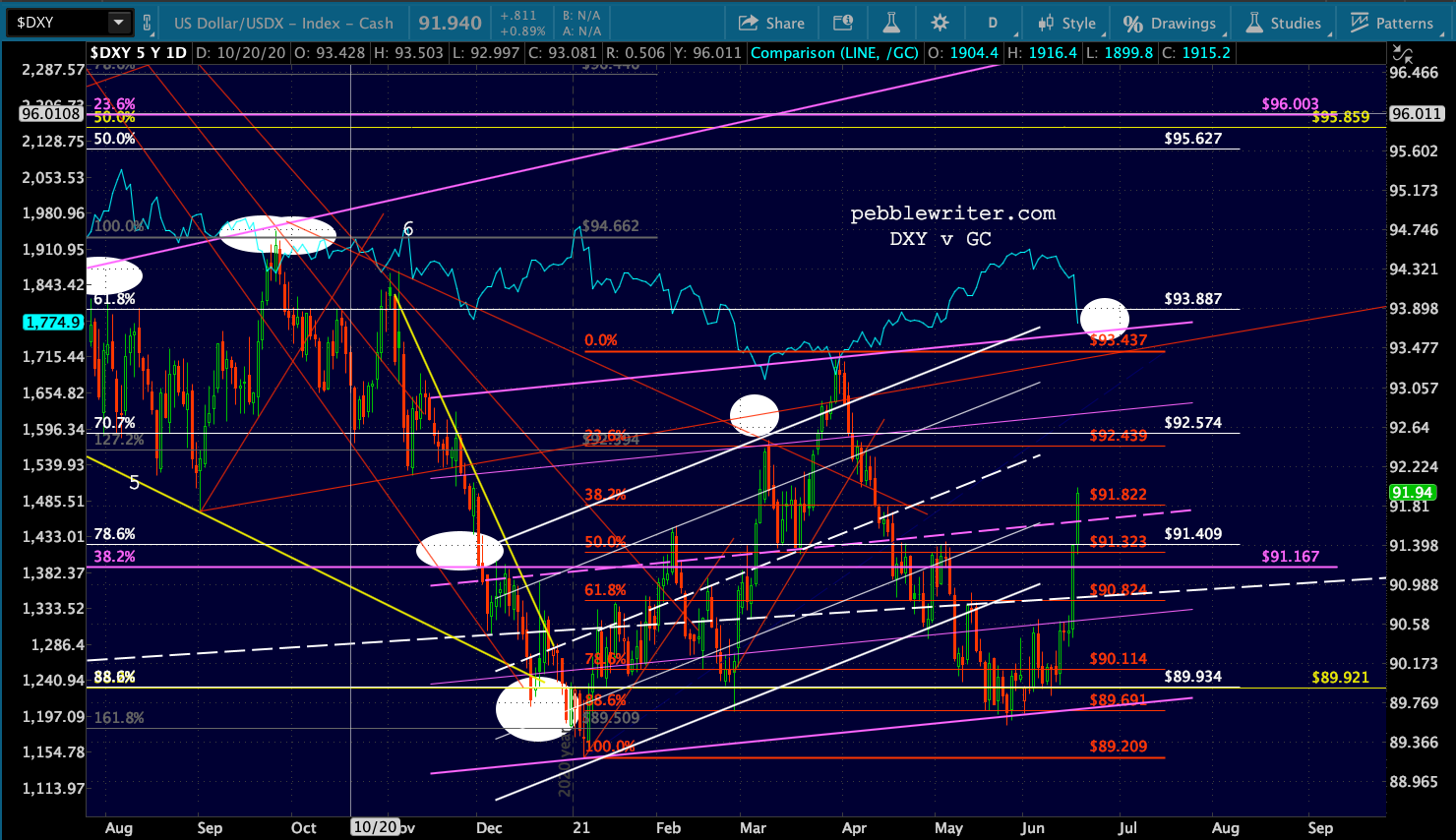This screenshot has height=840, width=1456.
Task: Select the 10/20/20 date marker on time axis
Action: pyautogui.click(x=375, y=827)
